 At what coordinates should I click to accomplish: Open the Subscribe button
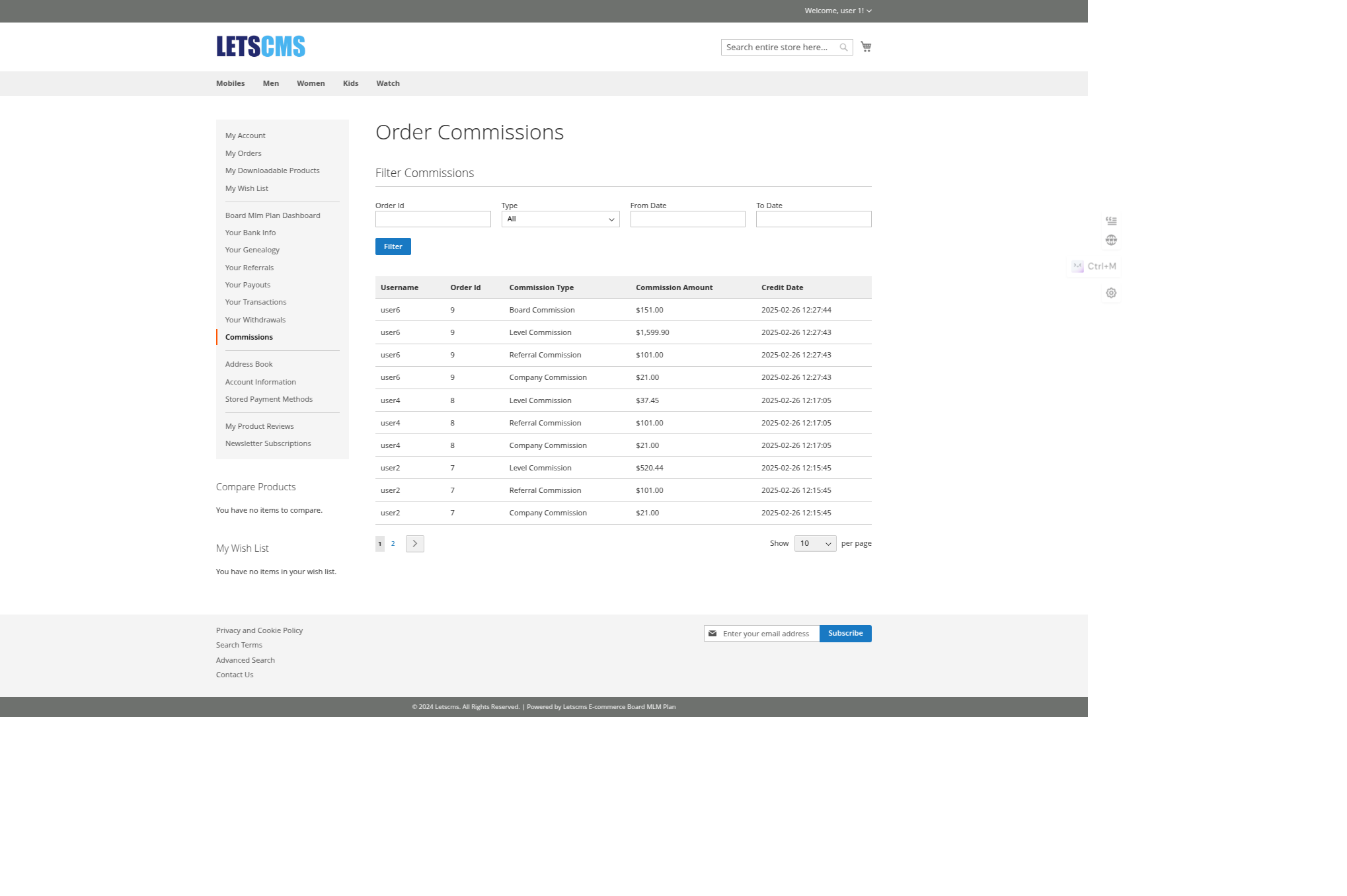point(845,633)
